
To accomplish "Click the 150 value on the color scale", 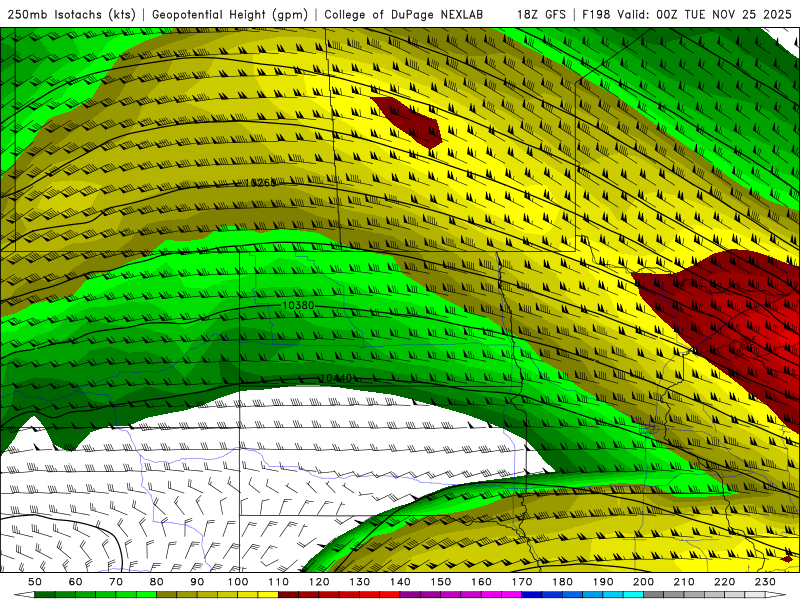I will [441, 582].
